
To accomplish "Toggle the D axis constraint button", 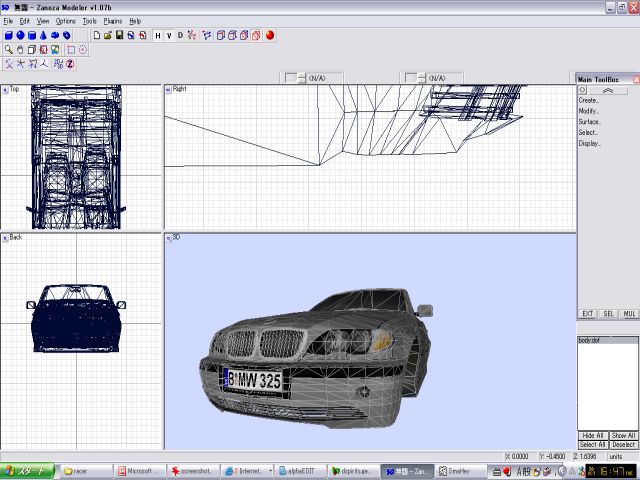I will [180, 35].
